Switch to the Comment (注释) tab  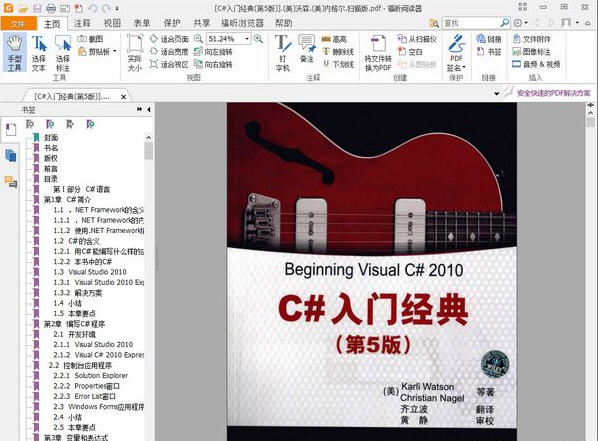pyautogui.click(x=82, y=23)
